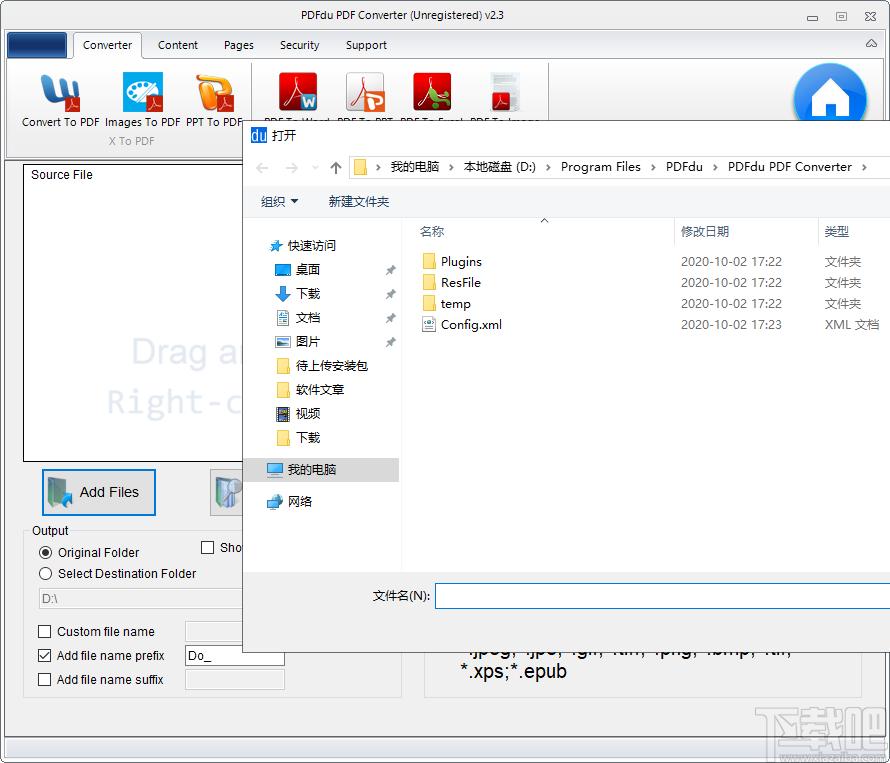Select the PDF To PPT converter icon
This screenshot has height=763, width=890.
point(366,92)
